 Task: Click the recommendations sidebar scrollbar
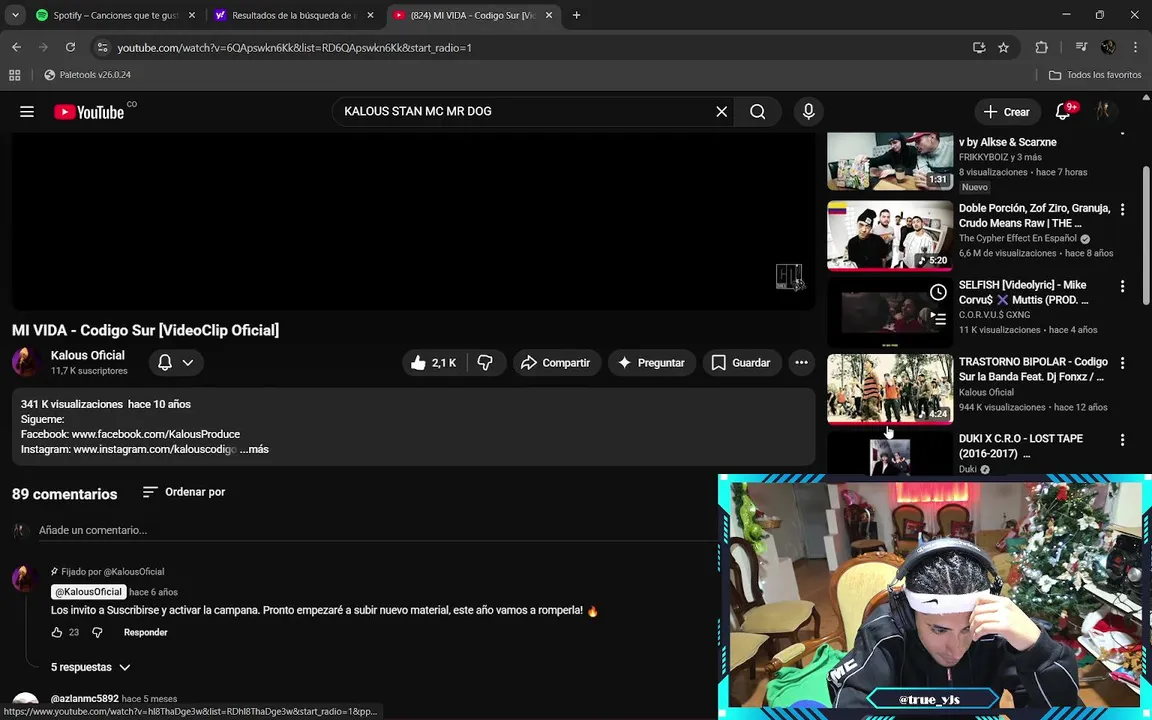[1145, 235]
